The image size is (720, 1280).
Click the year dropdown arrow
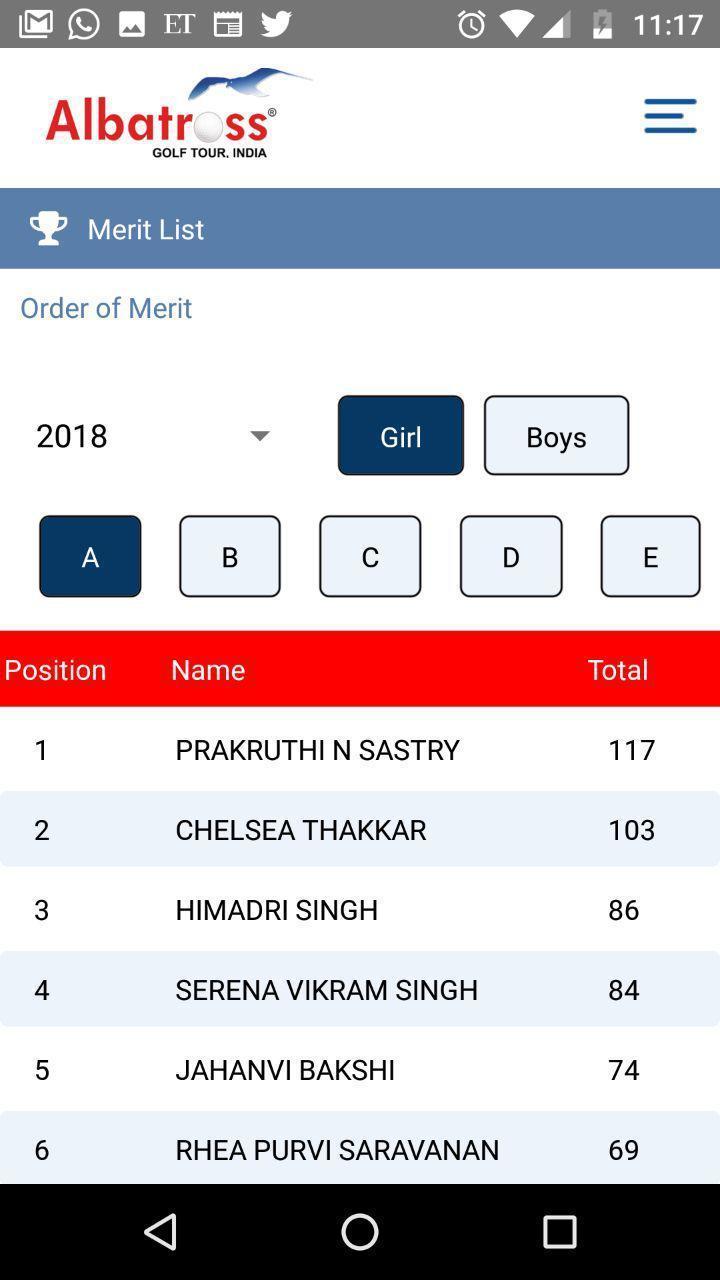tap(260, 436)
